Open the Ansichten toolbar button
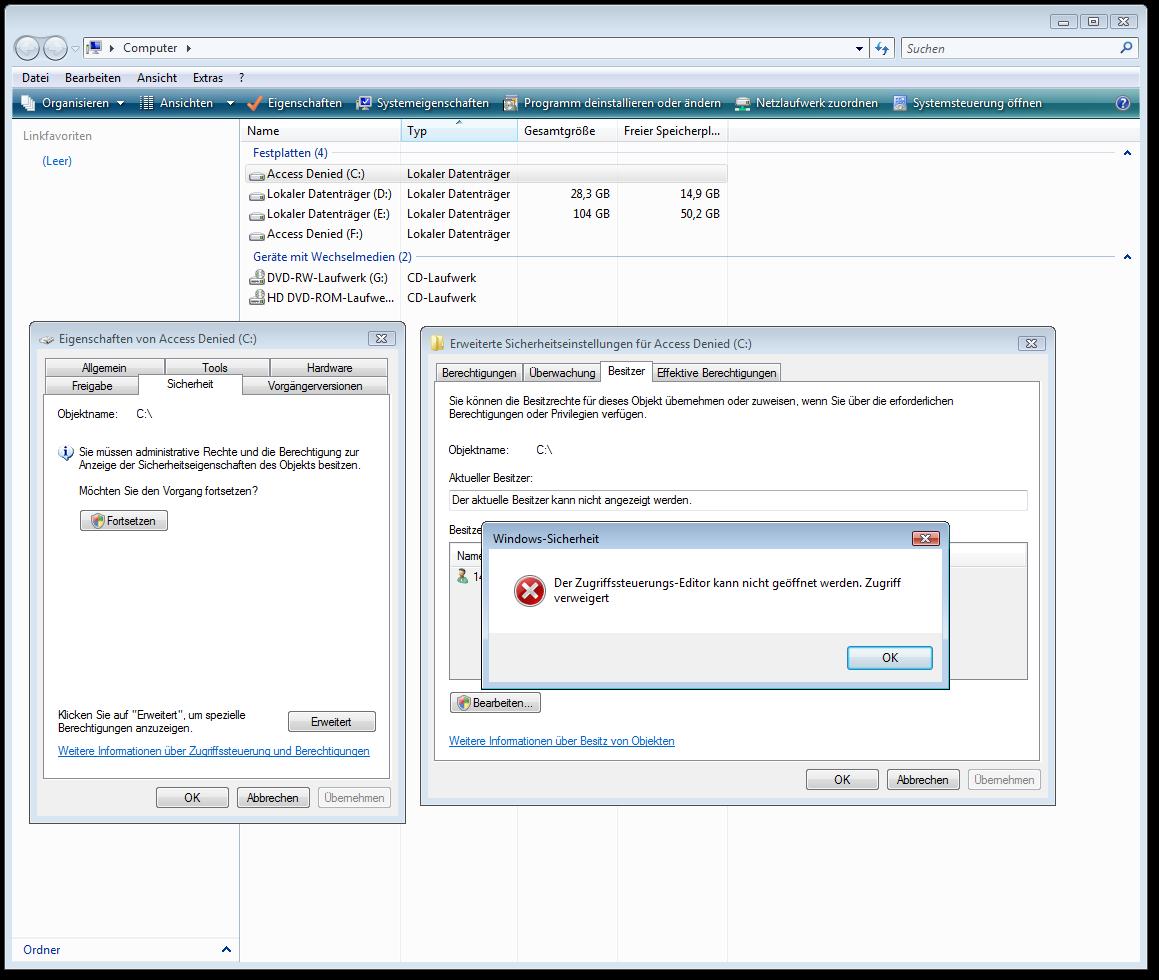Image resolution: width=1159 pixels, height=980 pixels. pyautogui.click(x=178, y=103)
